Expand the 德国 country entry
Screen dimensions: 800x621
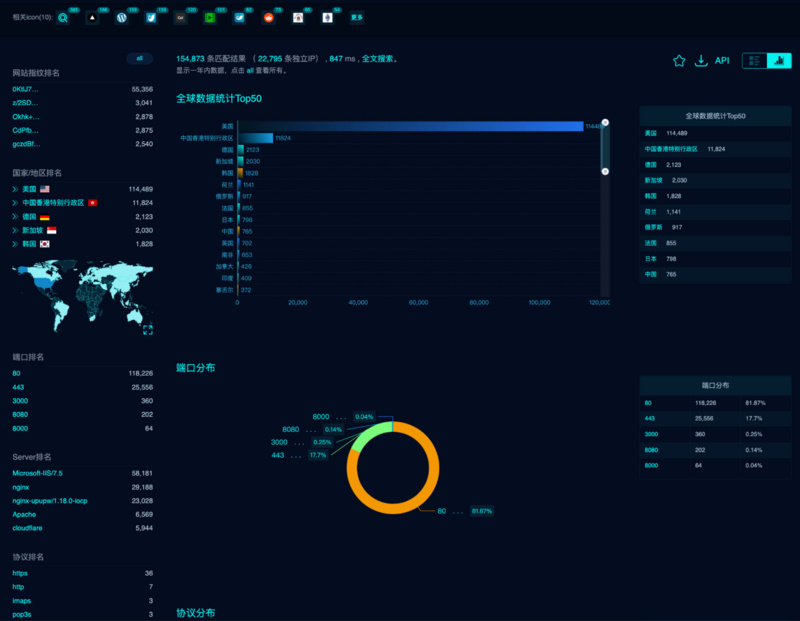point(16,217)
